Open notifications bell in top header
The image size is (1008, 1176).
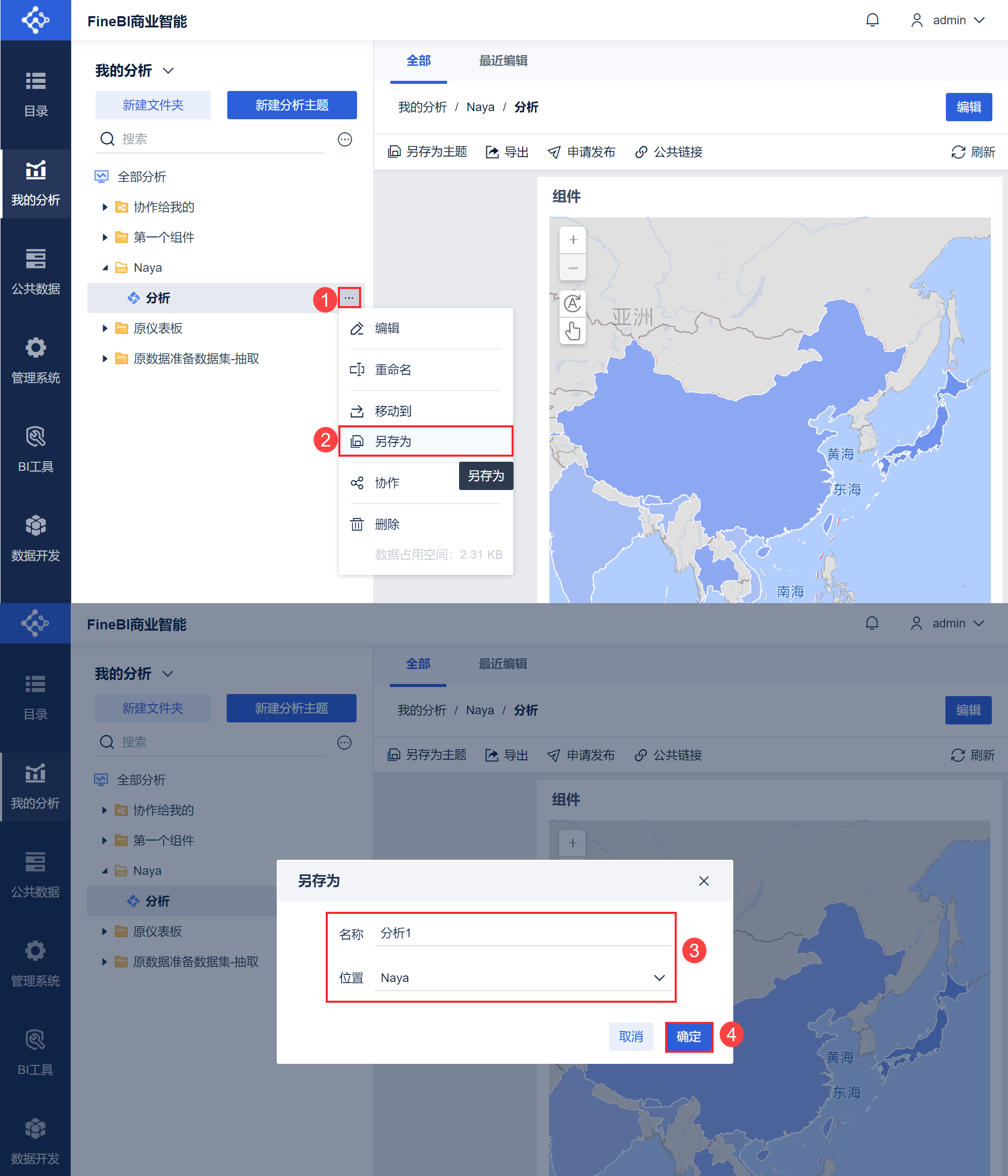[872, 20]
